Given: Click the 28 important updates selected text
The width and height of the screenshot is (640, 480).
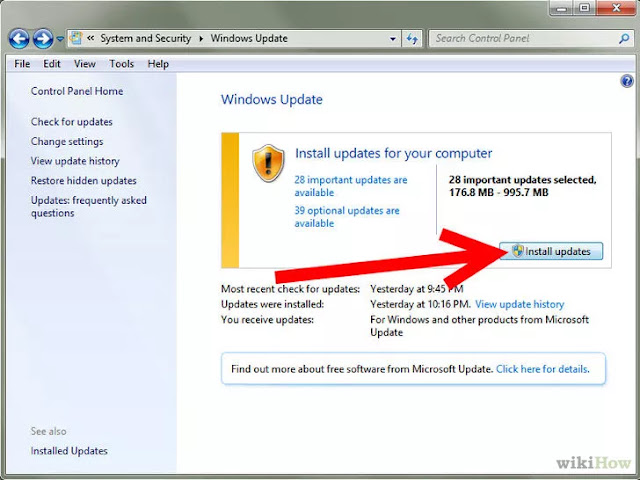Looking at the screenshot, I should coord(523,186).
